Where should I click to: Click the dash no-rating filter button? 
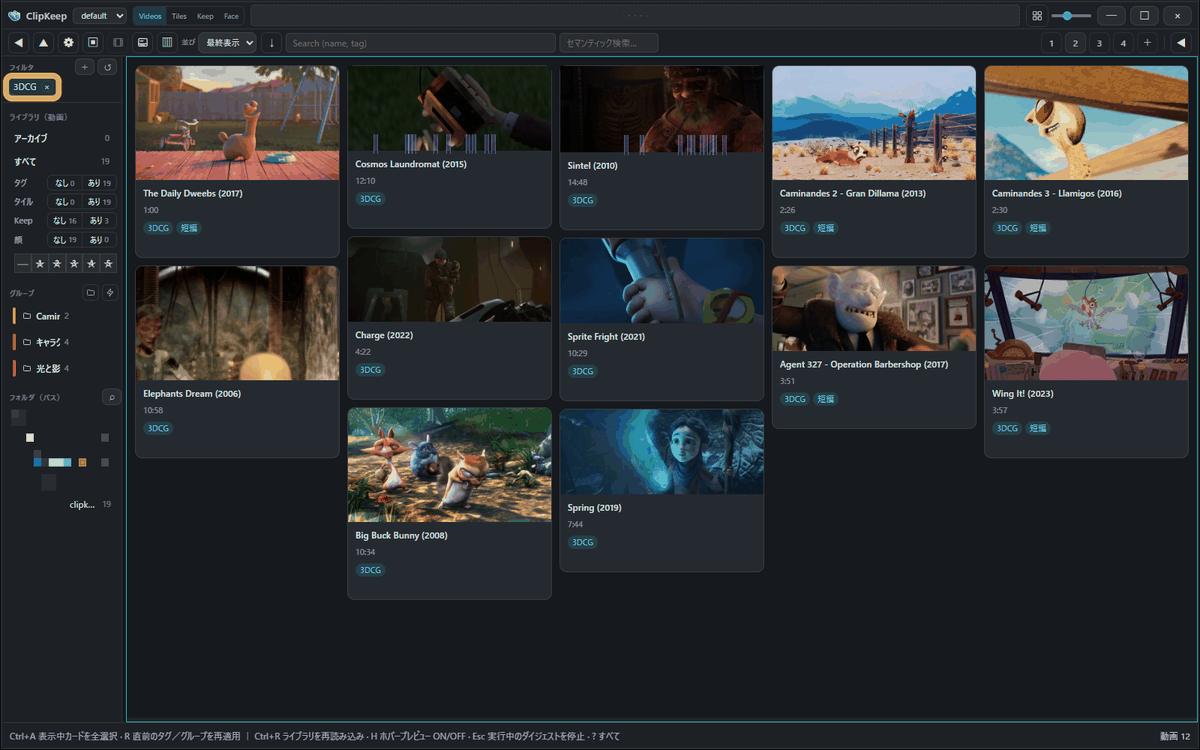point(23,264)
